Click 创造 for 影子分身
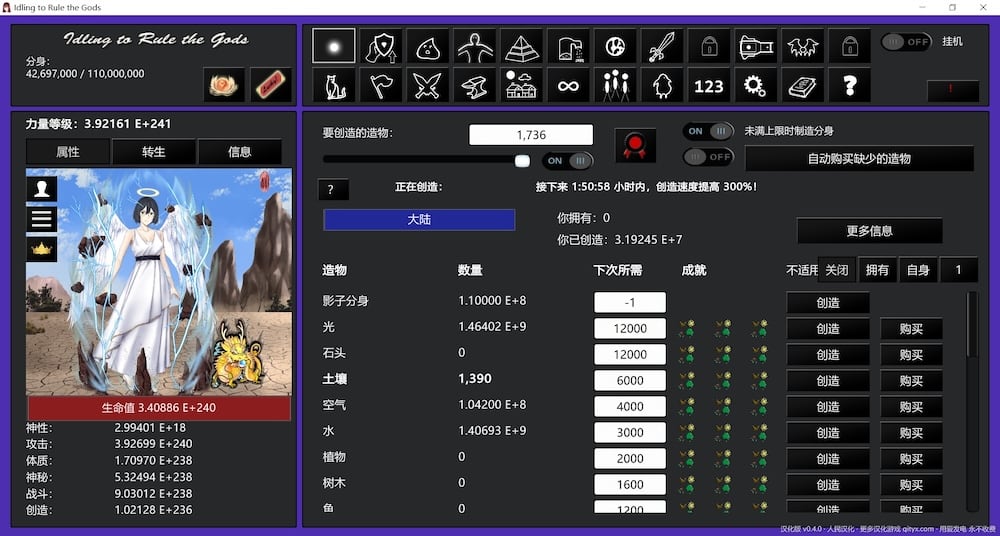 tap(828, 302)
